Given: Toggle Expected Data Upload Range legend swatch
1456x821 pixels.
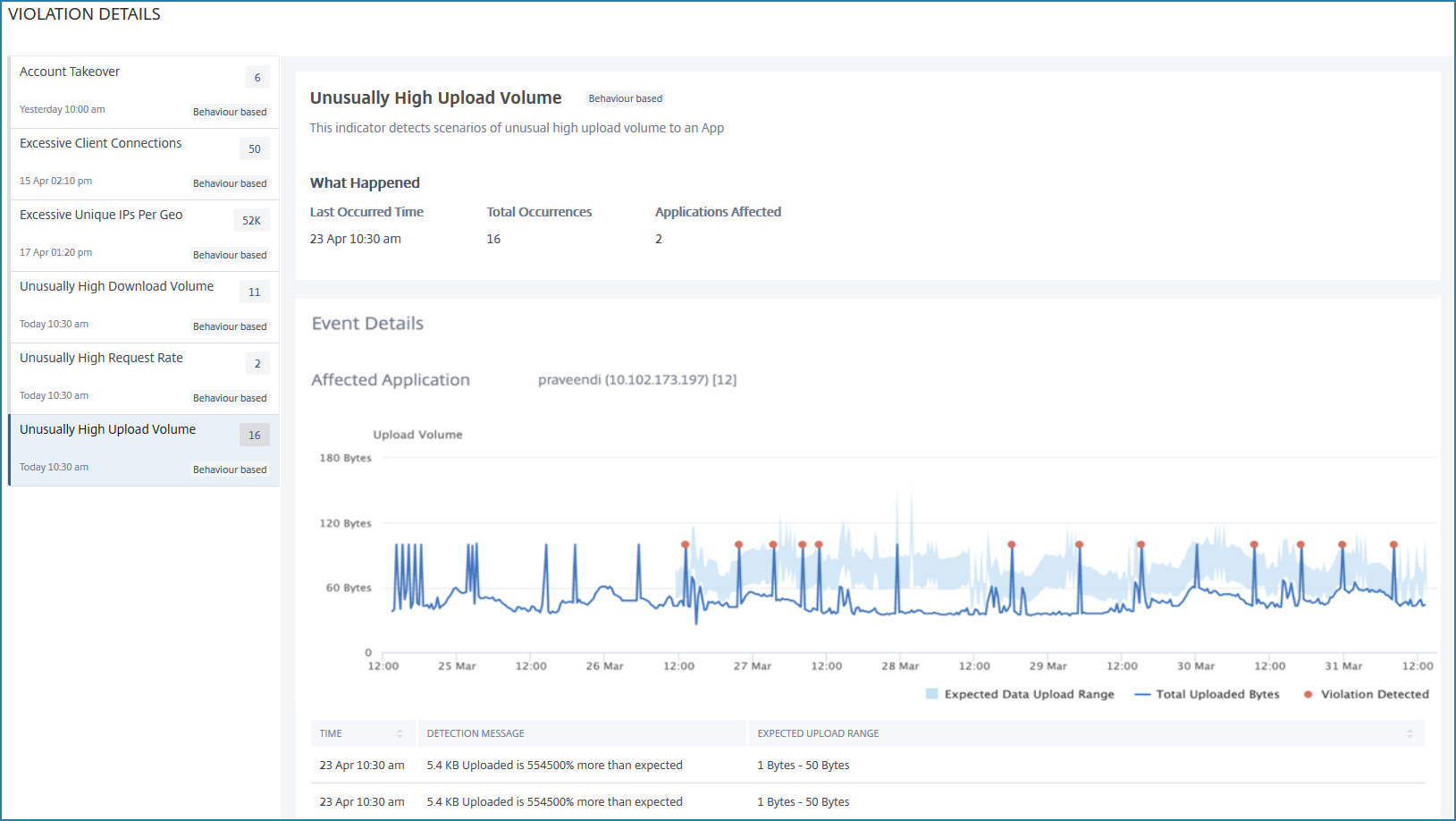Looking at the screenshot, I should tap(932, 694).
